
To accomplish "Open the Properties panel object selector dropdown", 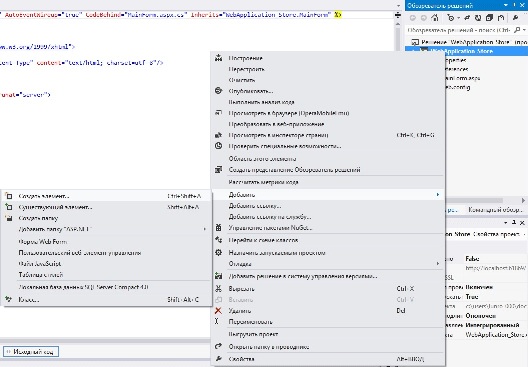I will (x=525, y=234).
